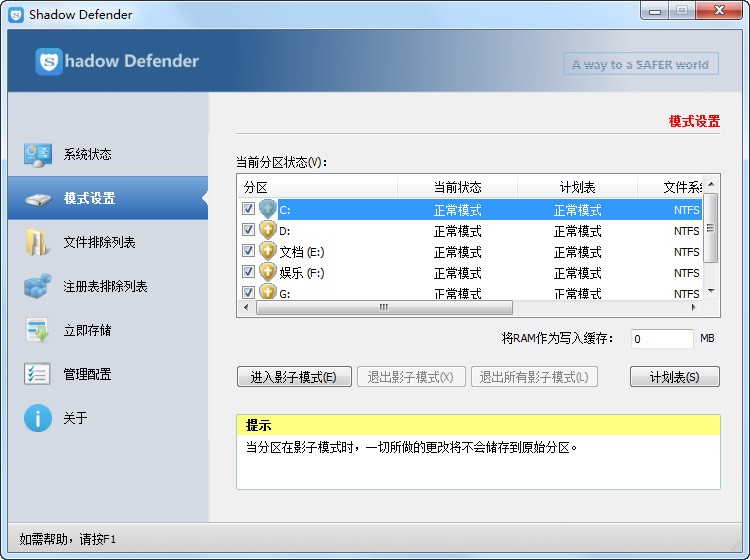Sort by the 文件系统 column header
Viewport: 750px width, 560px height.
[670, 187]
